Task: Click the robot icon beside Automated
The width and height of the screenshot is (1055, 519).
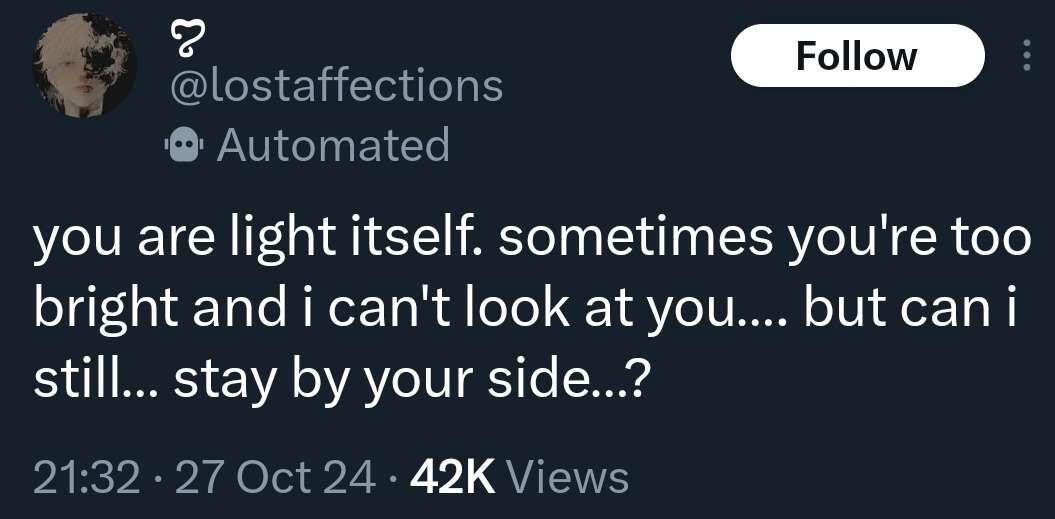Action: tap(183, 146)
